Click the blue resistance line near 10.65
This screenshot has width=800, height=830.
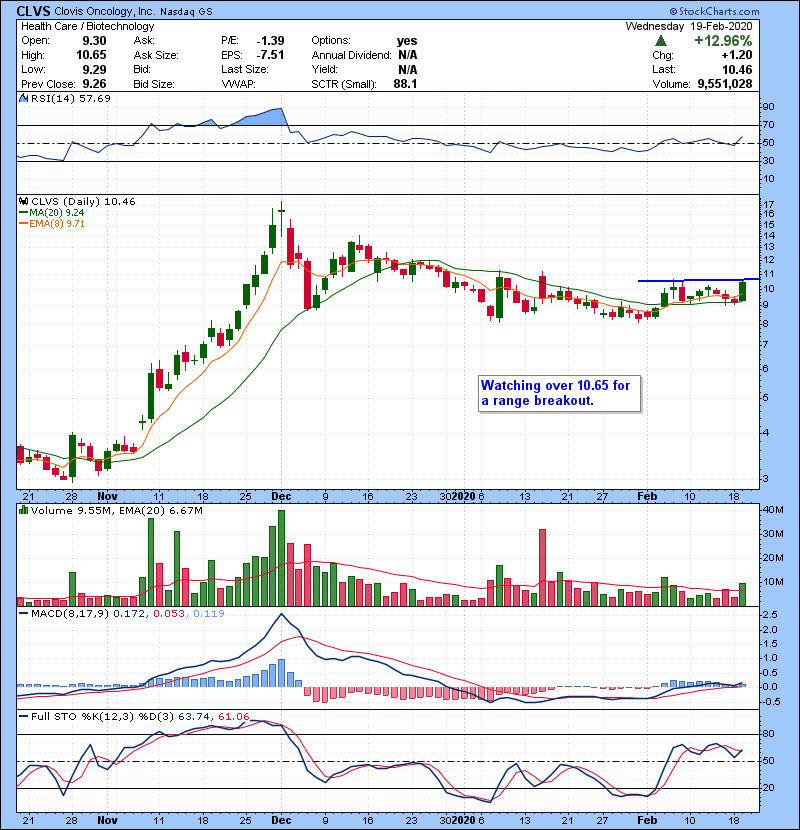698,279
